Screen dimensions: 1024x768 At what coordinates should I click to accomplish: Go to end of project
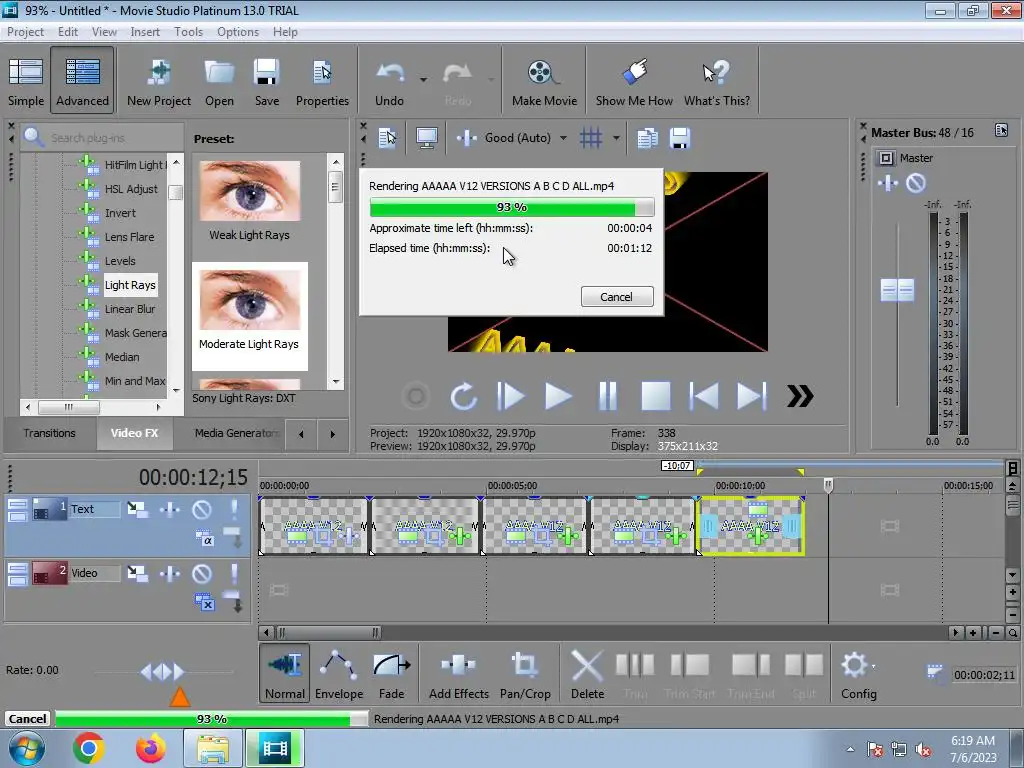point(752,396)
